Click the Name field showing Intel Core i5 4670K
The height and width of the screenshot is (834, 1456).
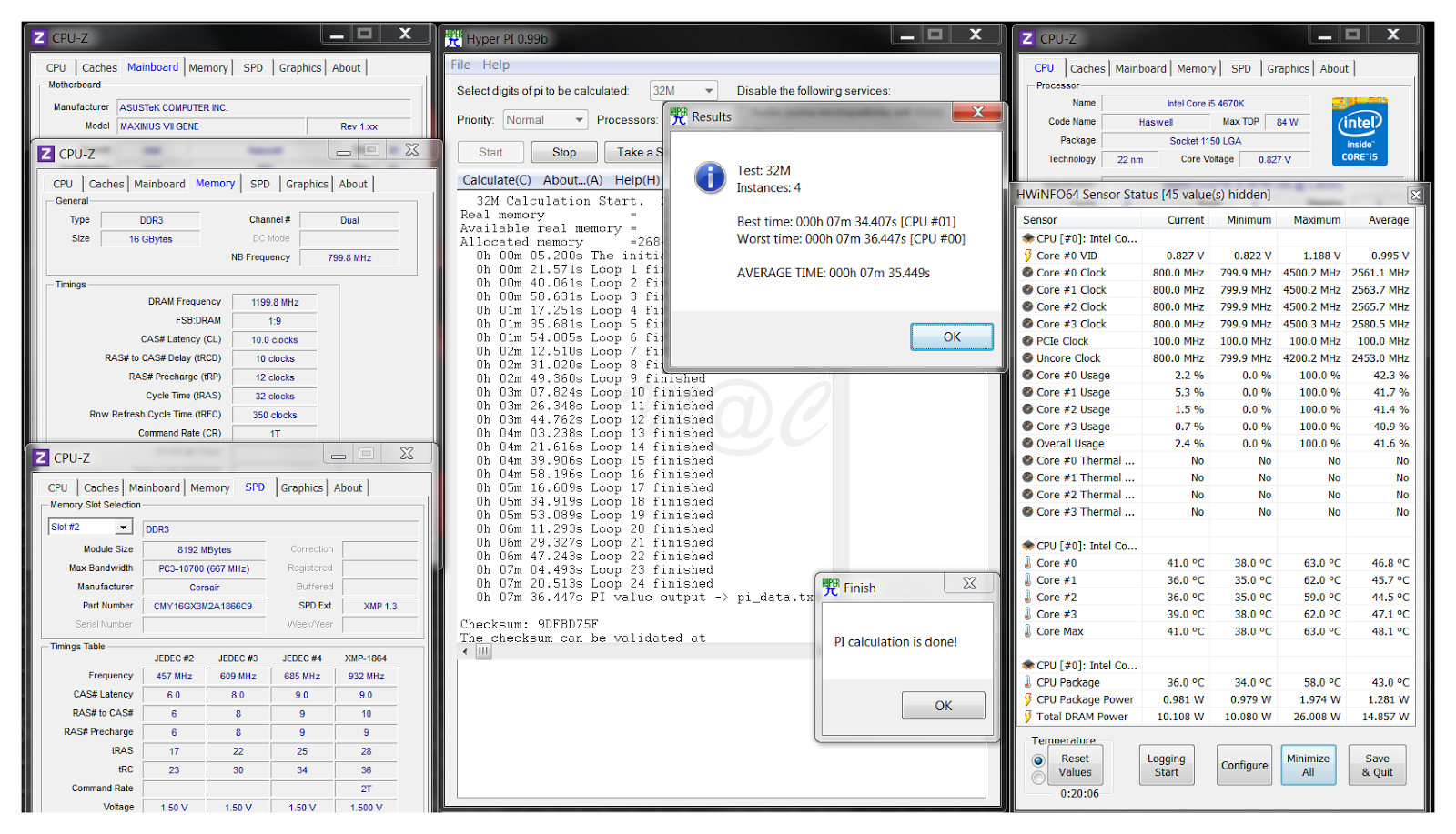click(x=1205, y=104)
